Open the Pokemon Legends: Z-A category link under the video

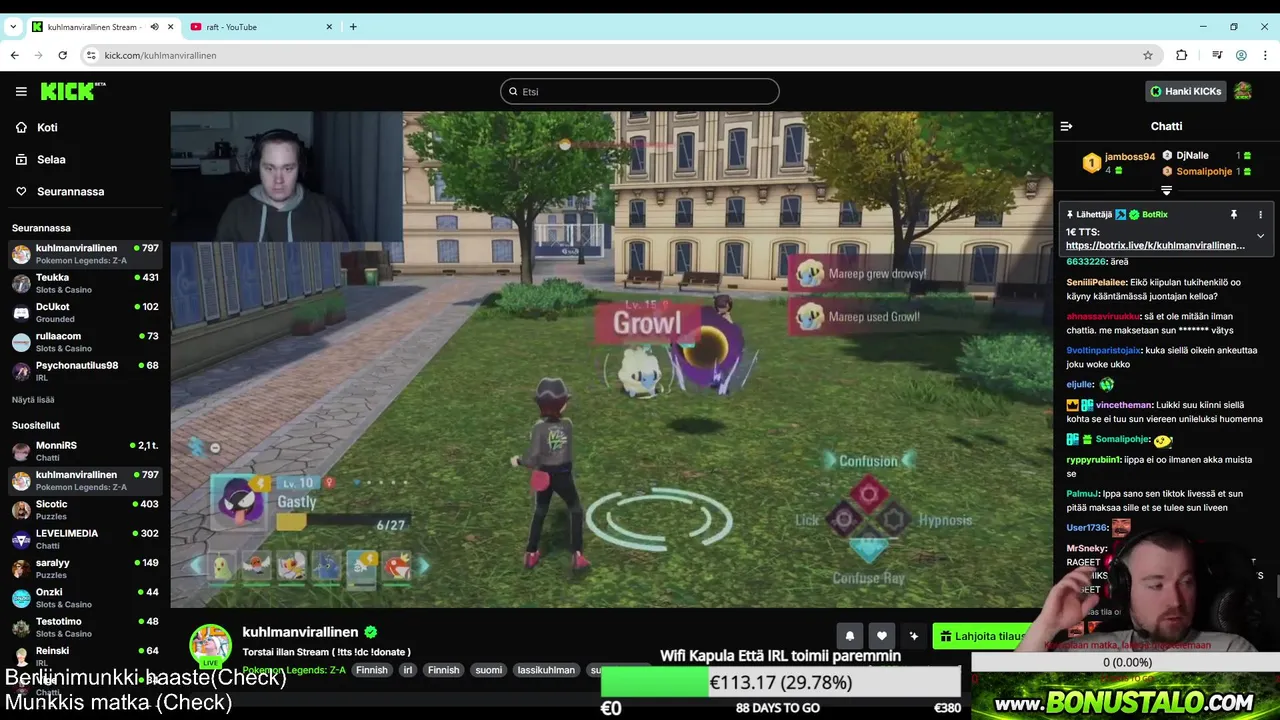pyautogui.click(x=294, y=670)
